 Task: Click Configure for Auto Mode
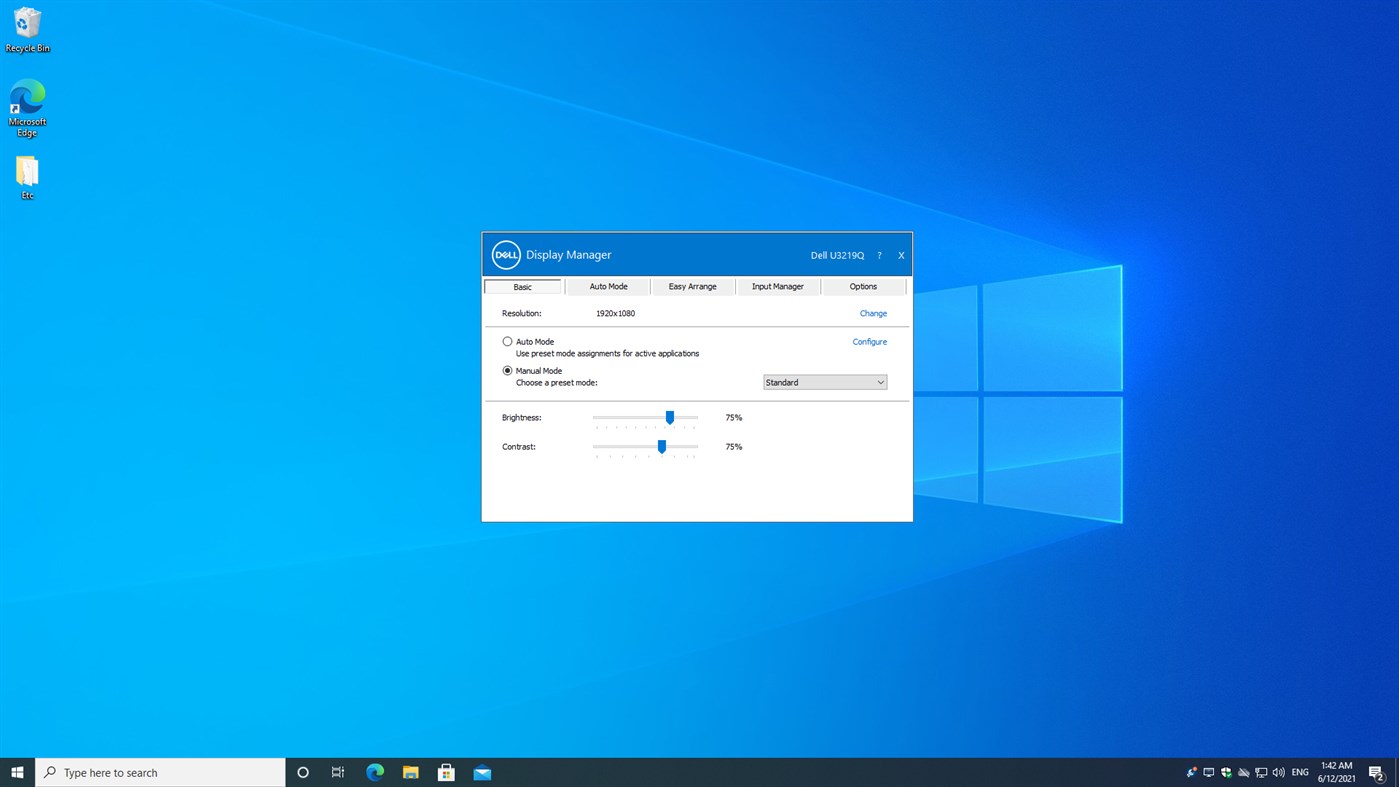pos(869,341)
